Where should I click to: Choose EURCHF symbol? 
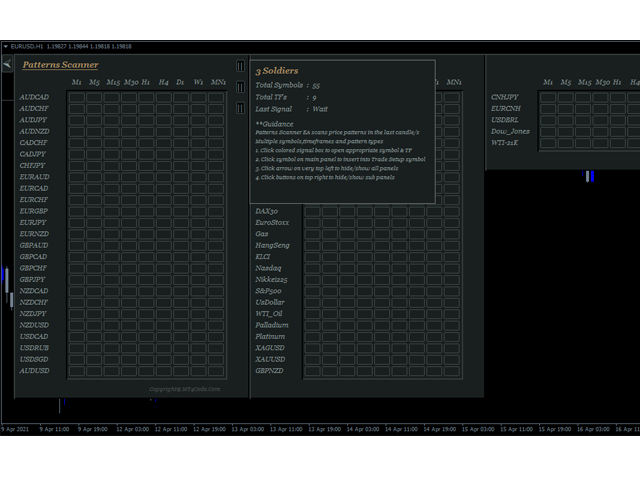(34, 200)
